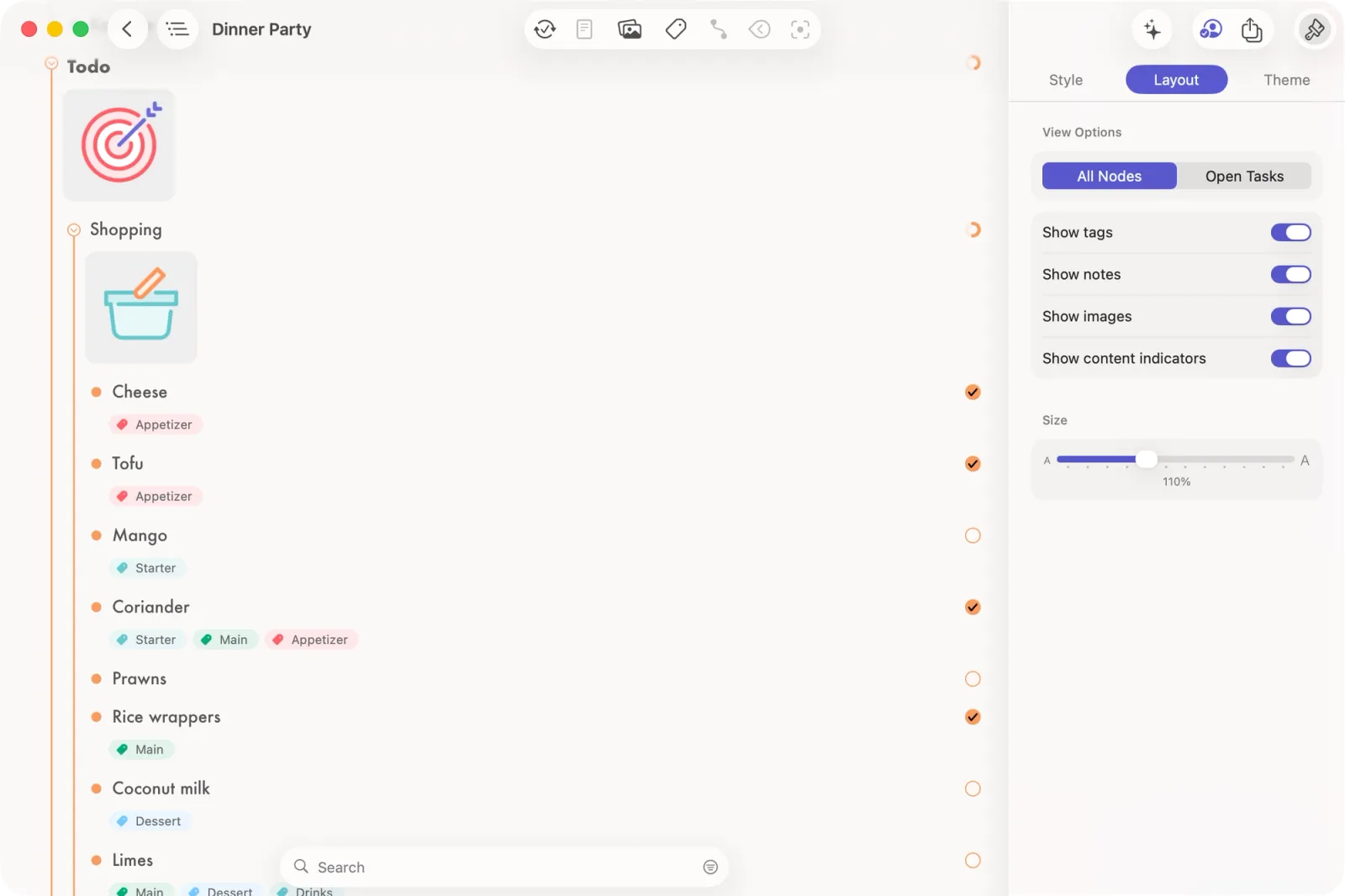Select the Mango item text
Viewport: 1345px width, 896px height.
click(x=140, y=535)
